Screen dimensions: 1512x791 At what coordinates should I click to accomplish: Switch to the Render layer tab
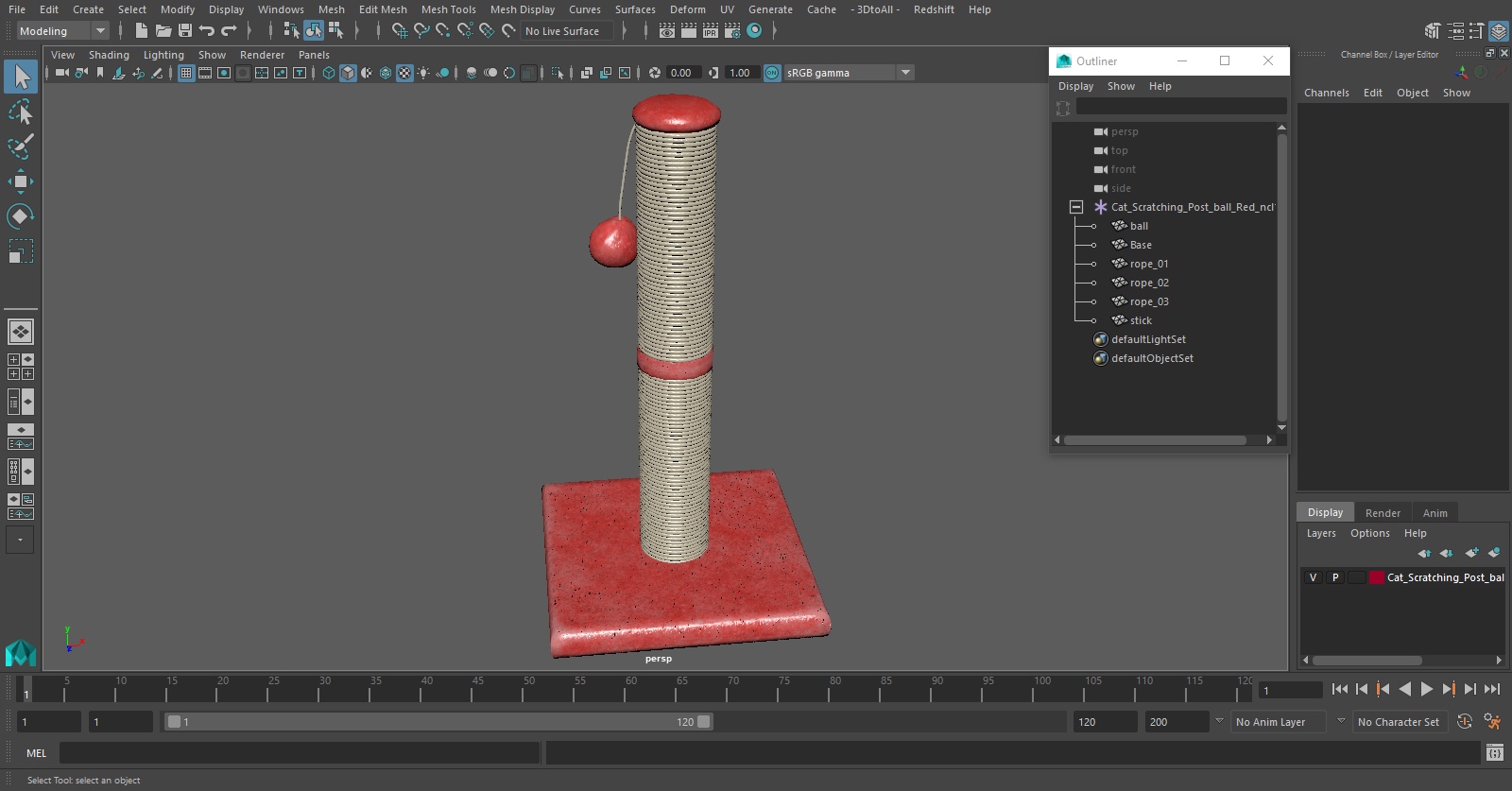click(1383, 512)
